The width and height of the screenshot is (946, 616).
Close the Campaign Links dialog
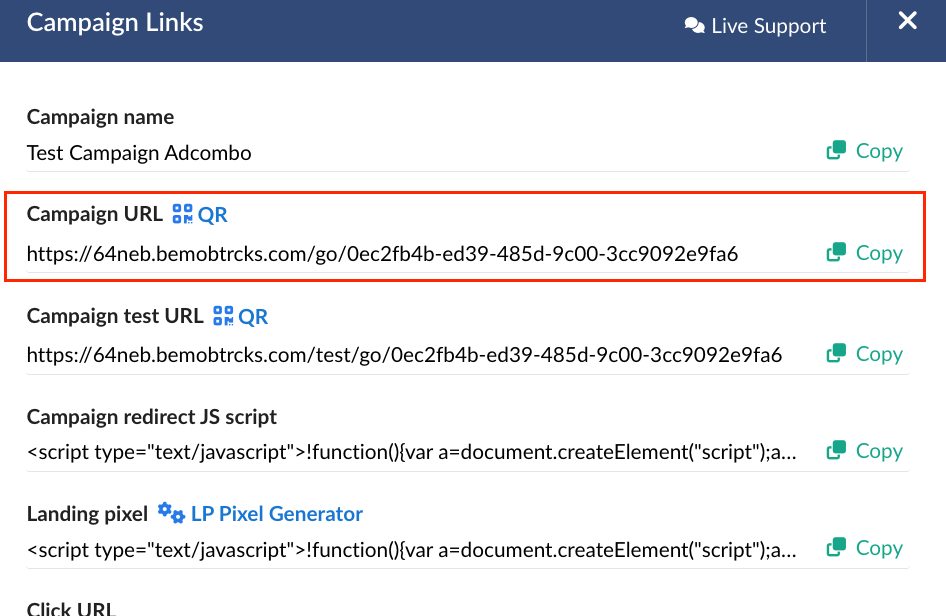pyautogui.click(x=907, y=21)
